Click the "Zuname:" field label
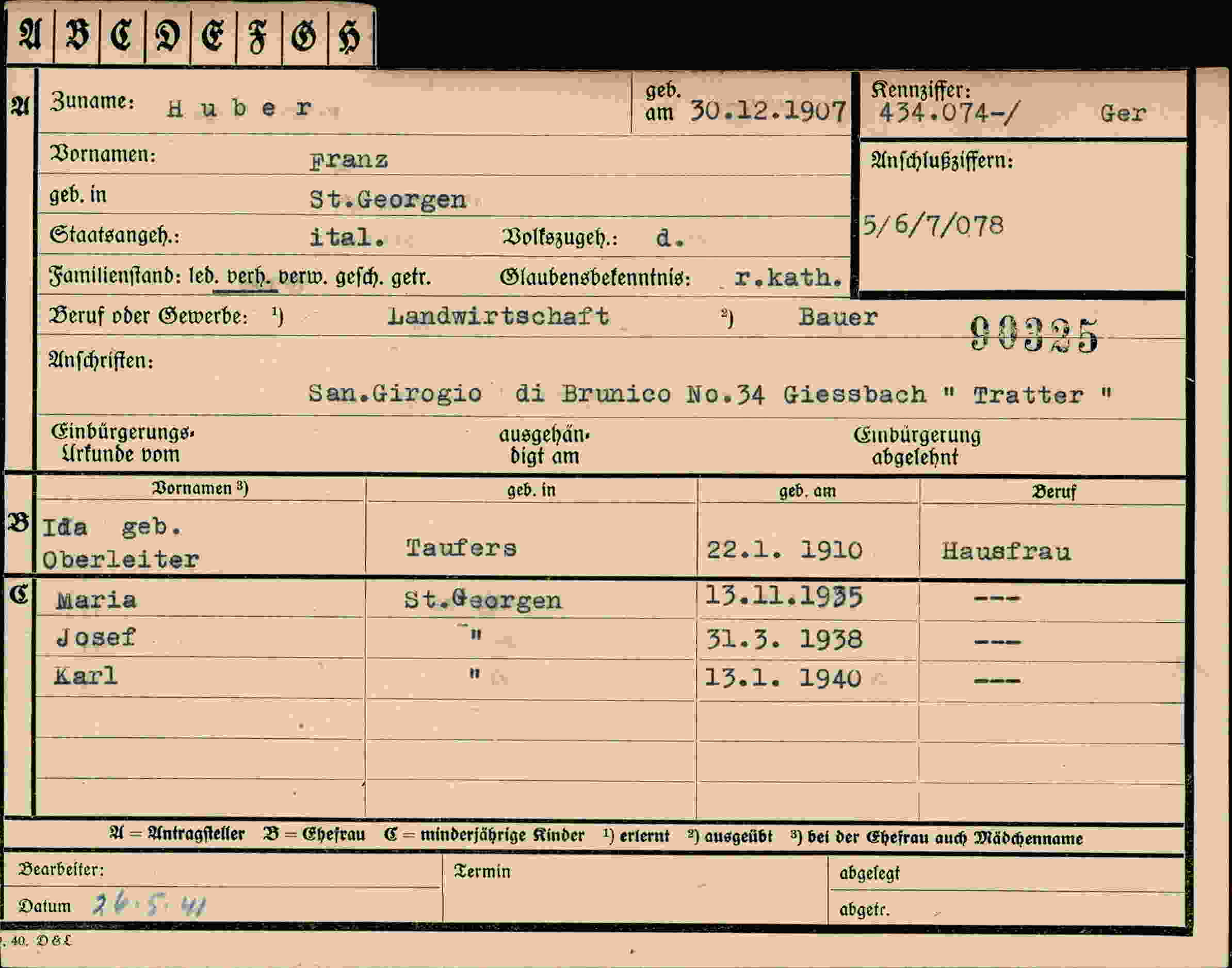The image size is (1232, 968). [x=92, y=102]
